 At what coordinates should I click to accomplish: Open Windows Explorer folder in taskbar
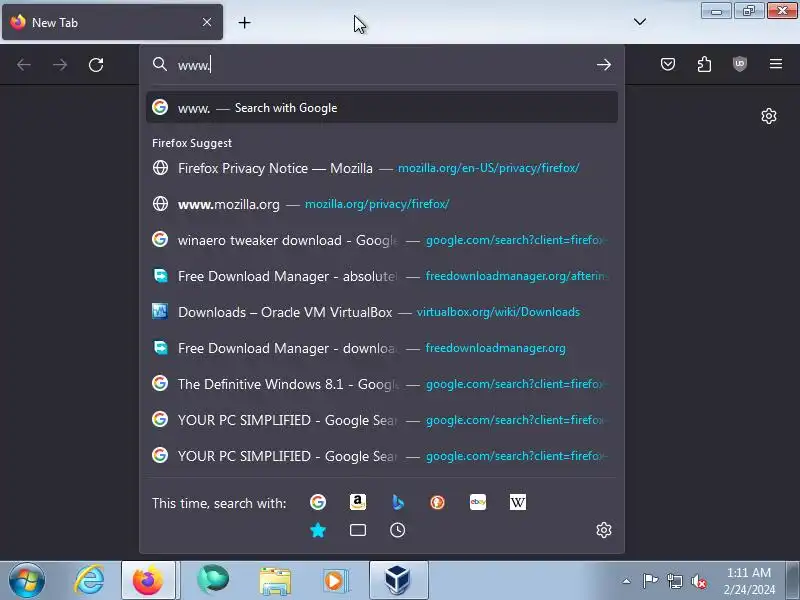pyautogui.click(x=274, y=581)
